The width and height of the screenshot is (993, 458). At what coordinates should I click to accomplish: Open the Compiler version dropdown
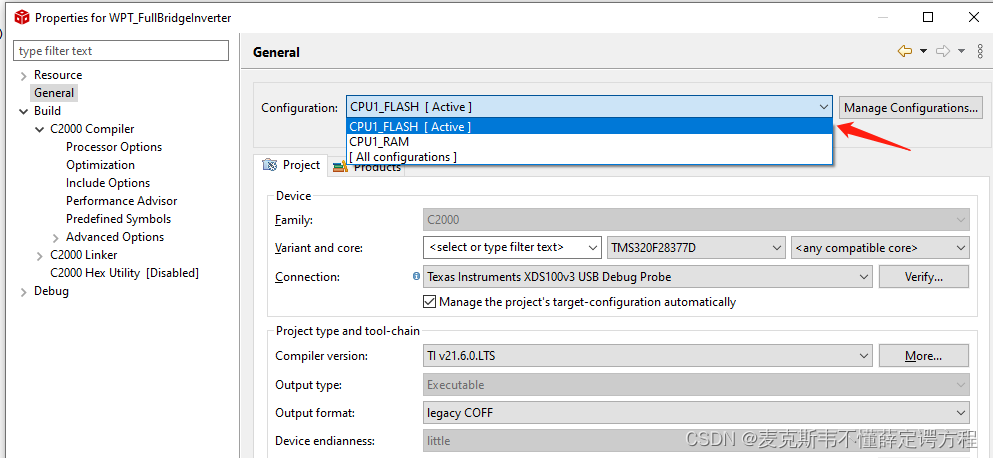click(647, 356)
